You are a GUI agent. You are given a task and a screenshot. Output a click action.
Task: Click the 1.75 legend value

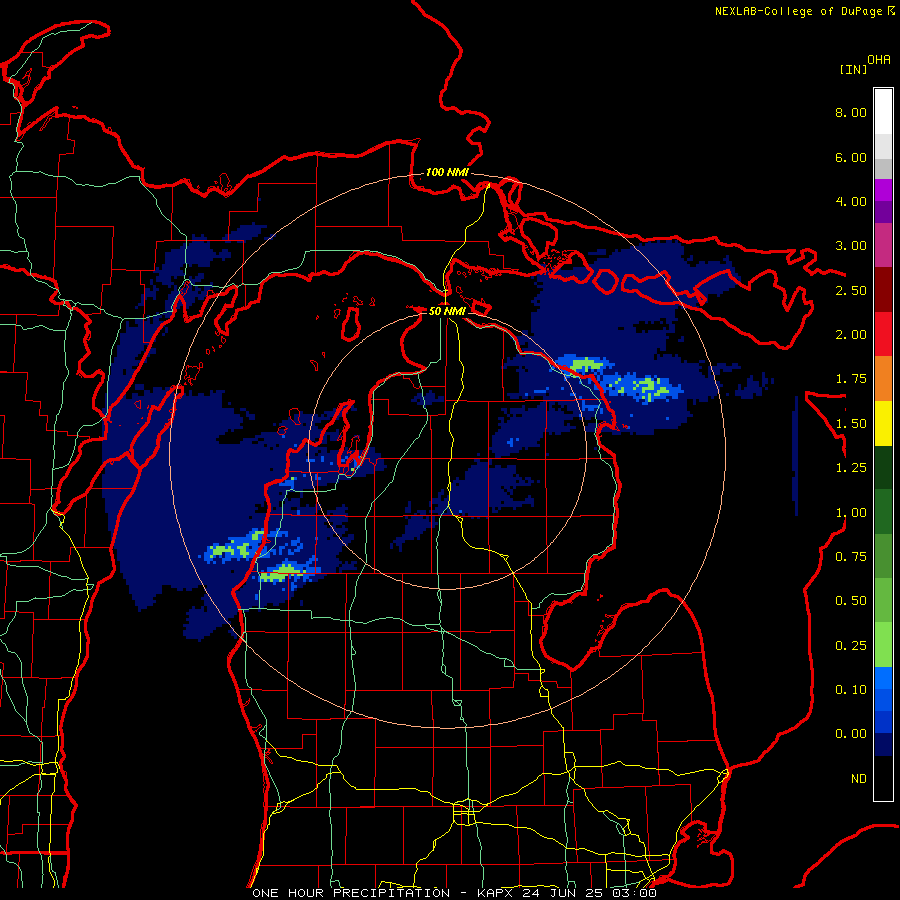pos(851,379)
